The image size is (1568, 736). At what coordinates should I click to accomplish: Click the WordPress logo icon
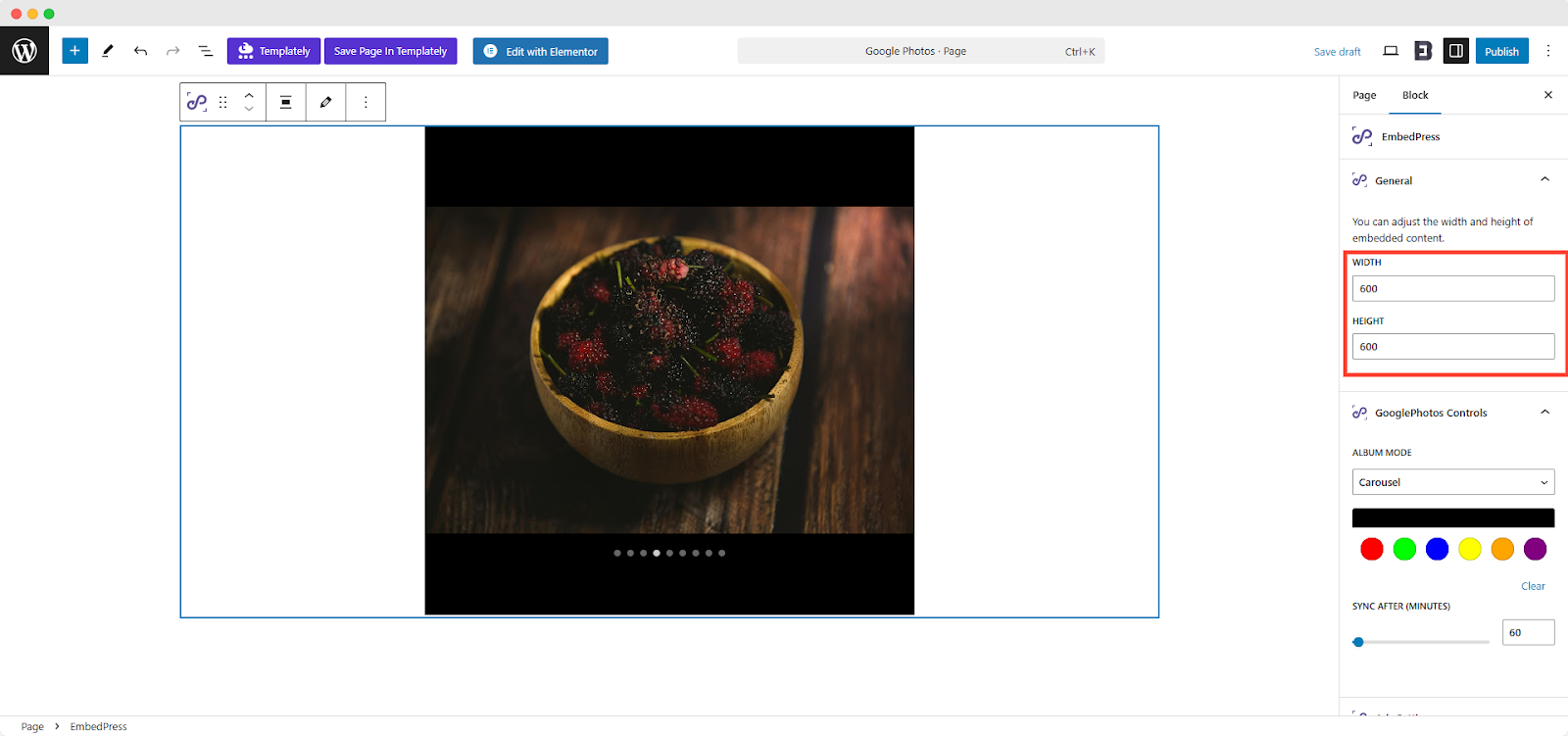(24, 51)
